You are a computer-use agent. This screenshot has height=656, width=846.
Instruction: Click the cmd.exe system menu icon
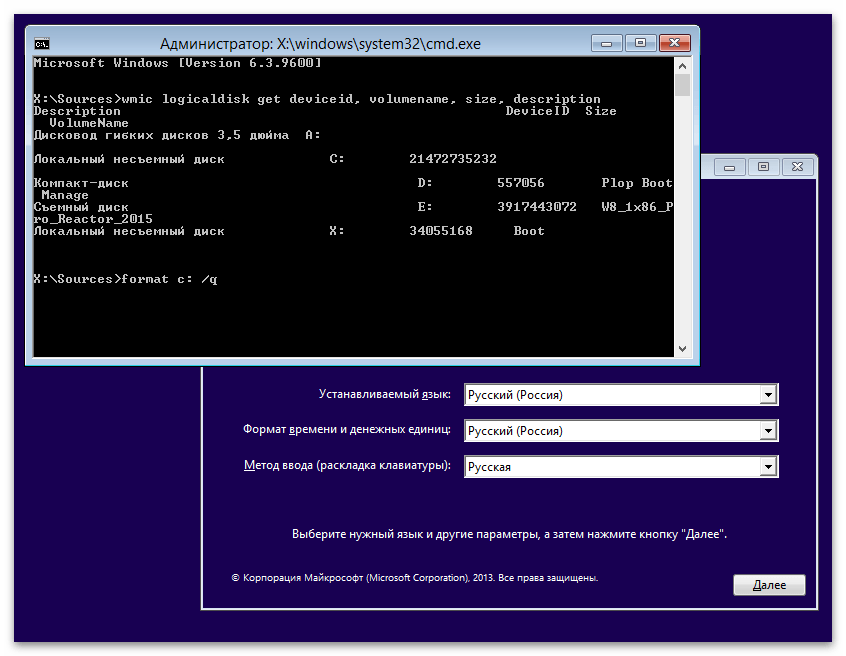[x=42, y=44]
